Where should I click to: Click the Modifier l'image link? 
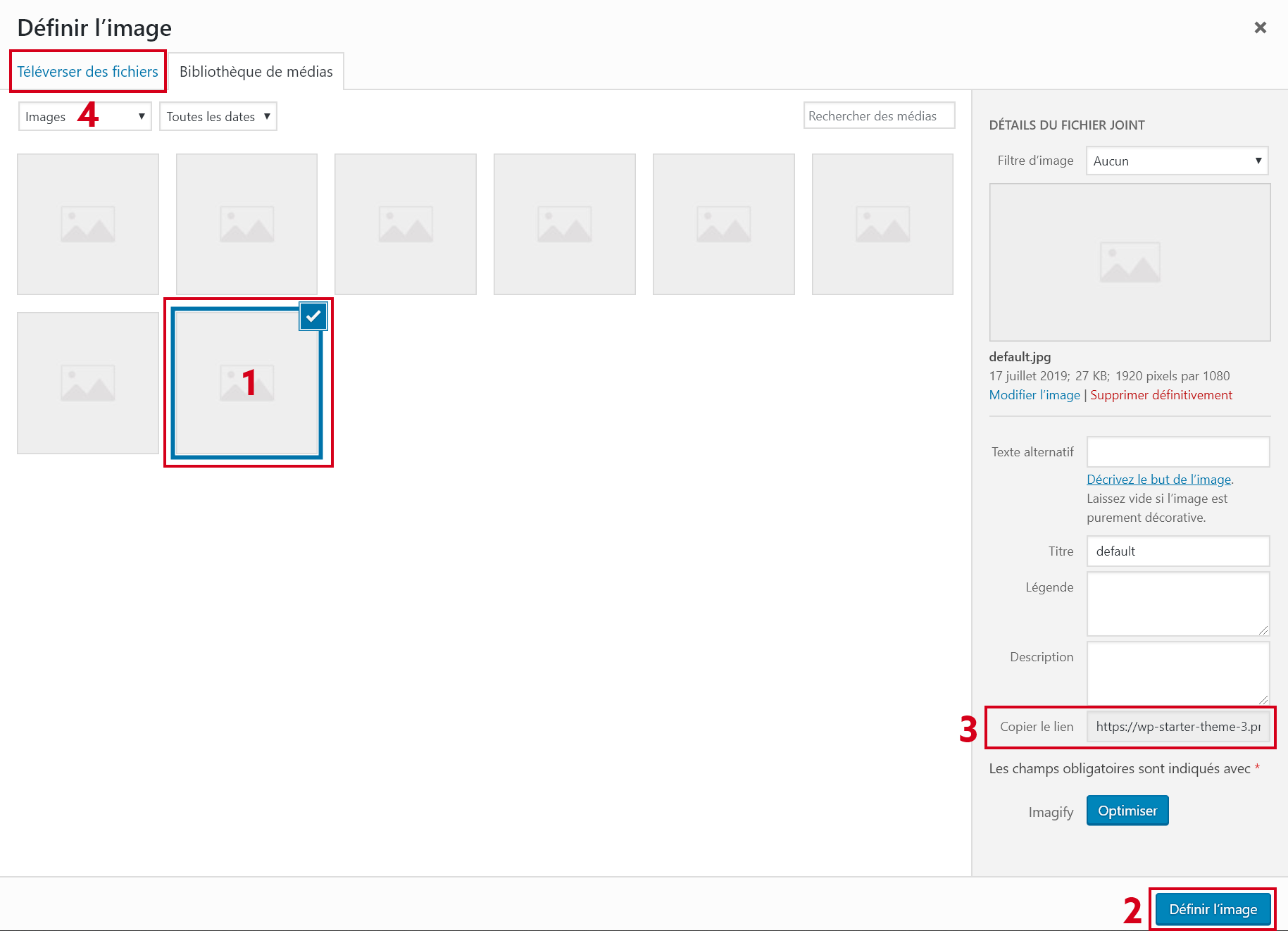(x=1034, y=395)
